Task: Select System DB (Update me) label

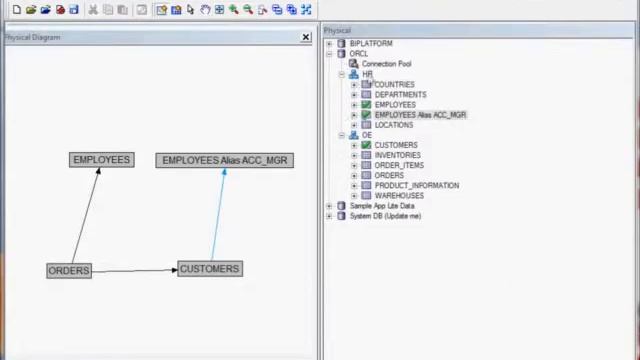Action: point(385,216)
